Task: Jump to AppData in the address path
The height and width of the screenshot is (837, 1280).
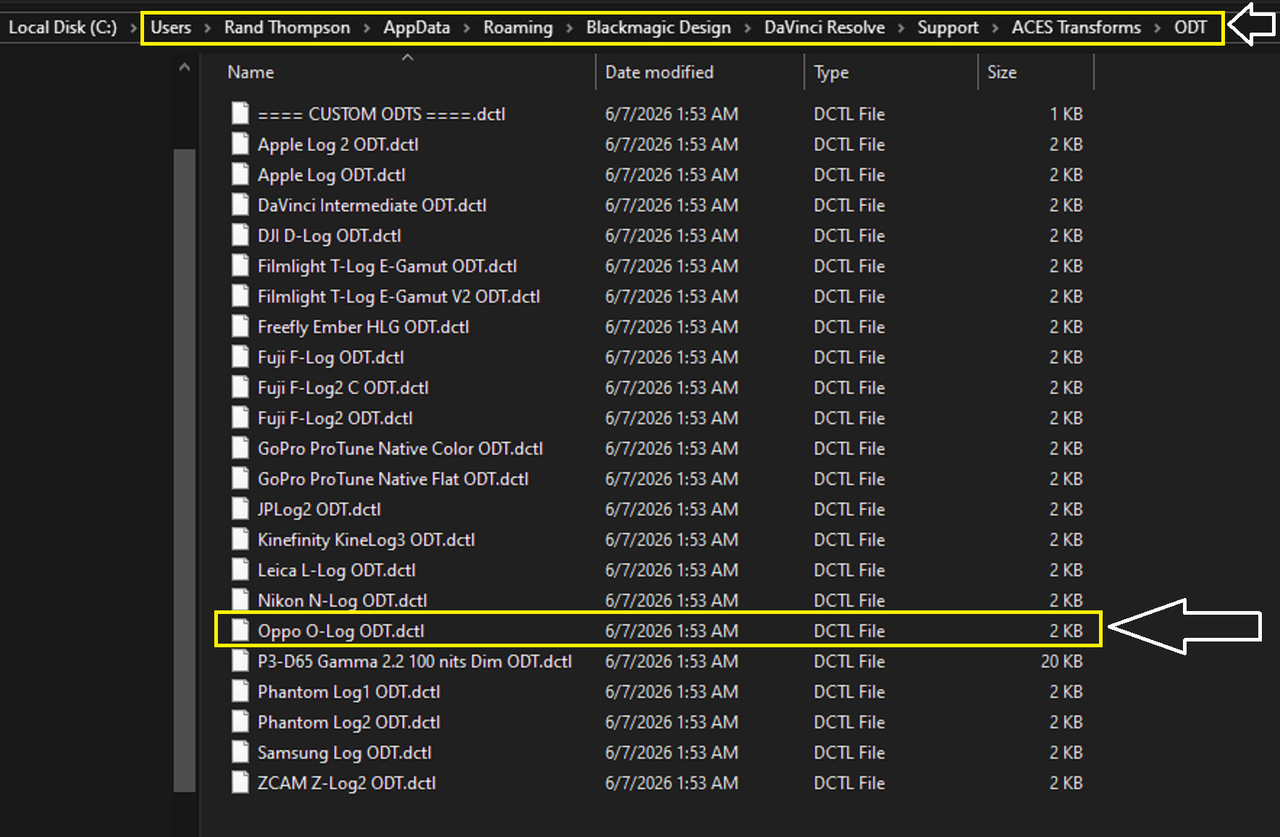Action: pos(417,27)
